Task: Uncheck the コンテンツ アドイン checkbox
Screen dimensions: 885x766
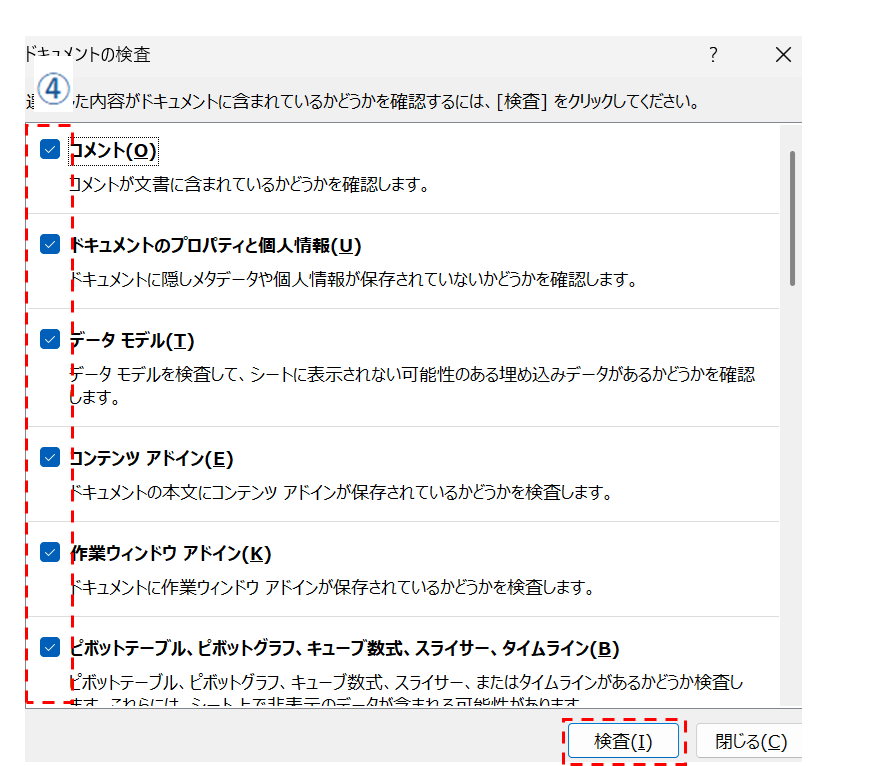Action: point(50,457)
